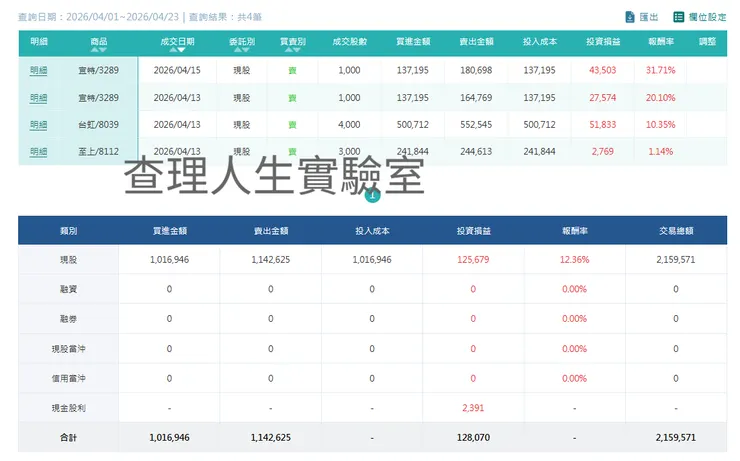
Task: Click the 商品 column header
Action: click(x=99, y=42)
